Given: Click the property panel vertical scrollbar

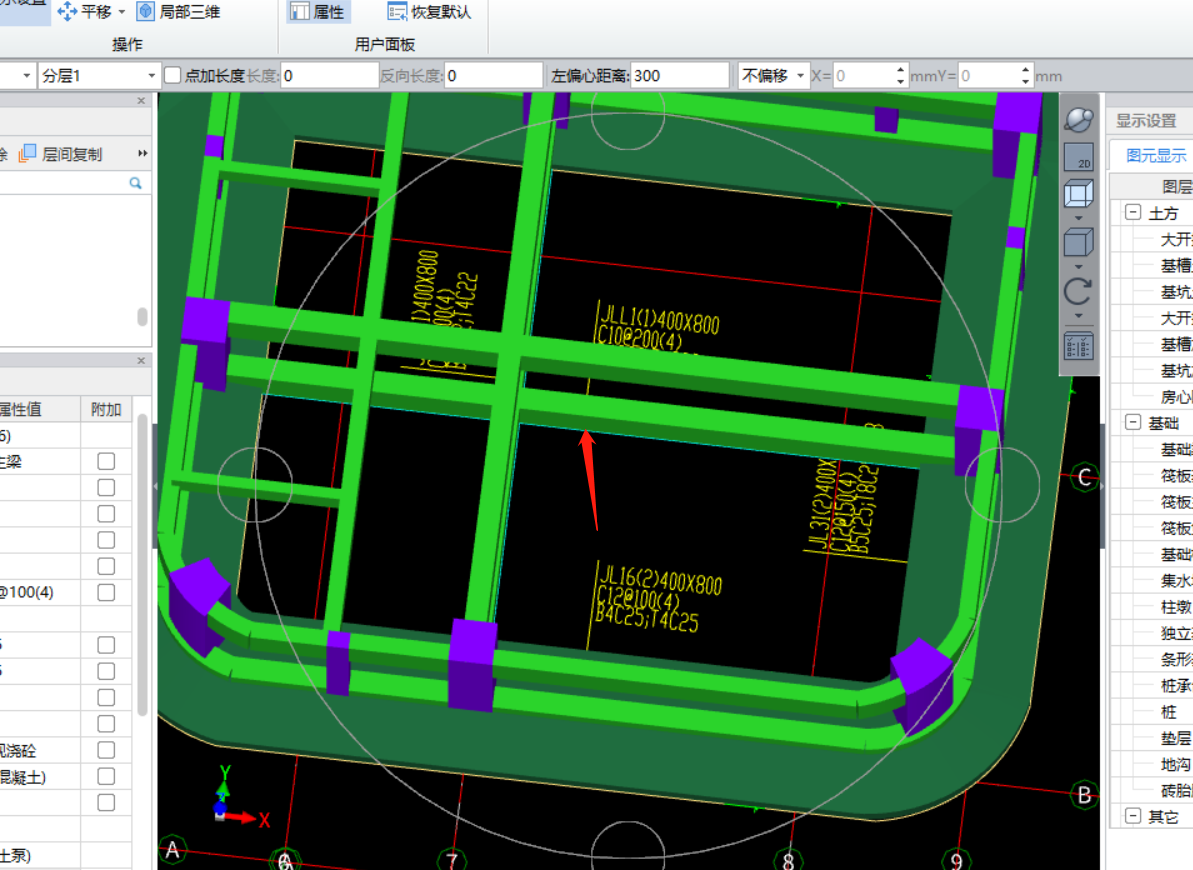Looking at the screenshot, I should click(x=142, y=563).
